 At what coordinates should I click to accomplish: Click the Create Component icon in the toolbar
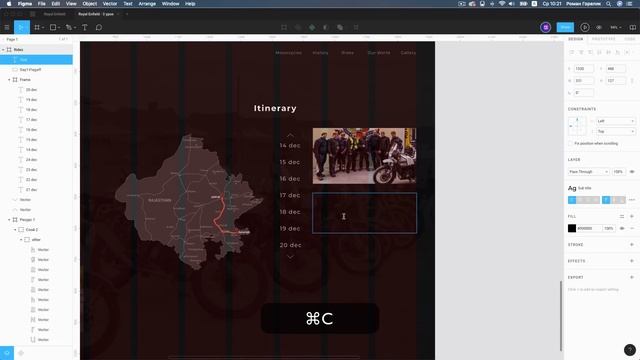[x=312, y=27]
